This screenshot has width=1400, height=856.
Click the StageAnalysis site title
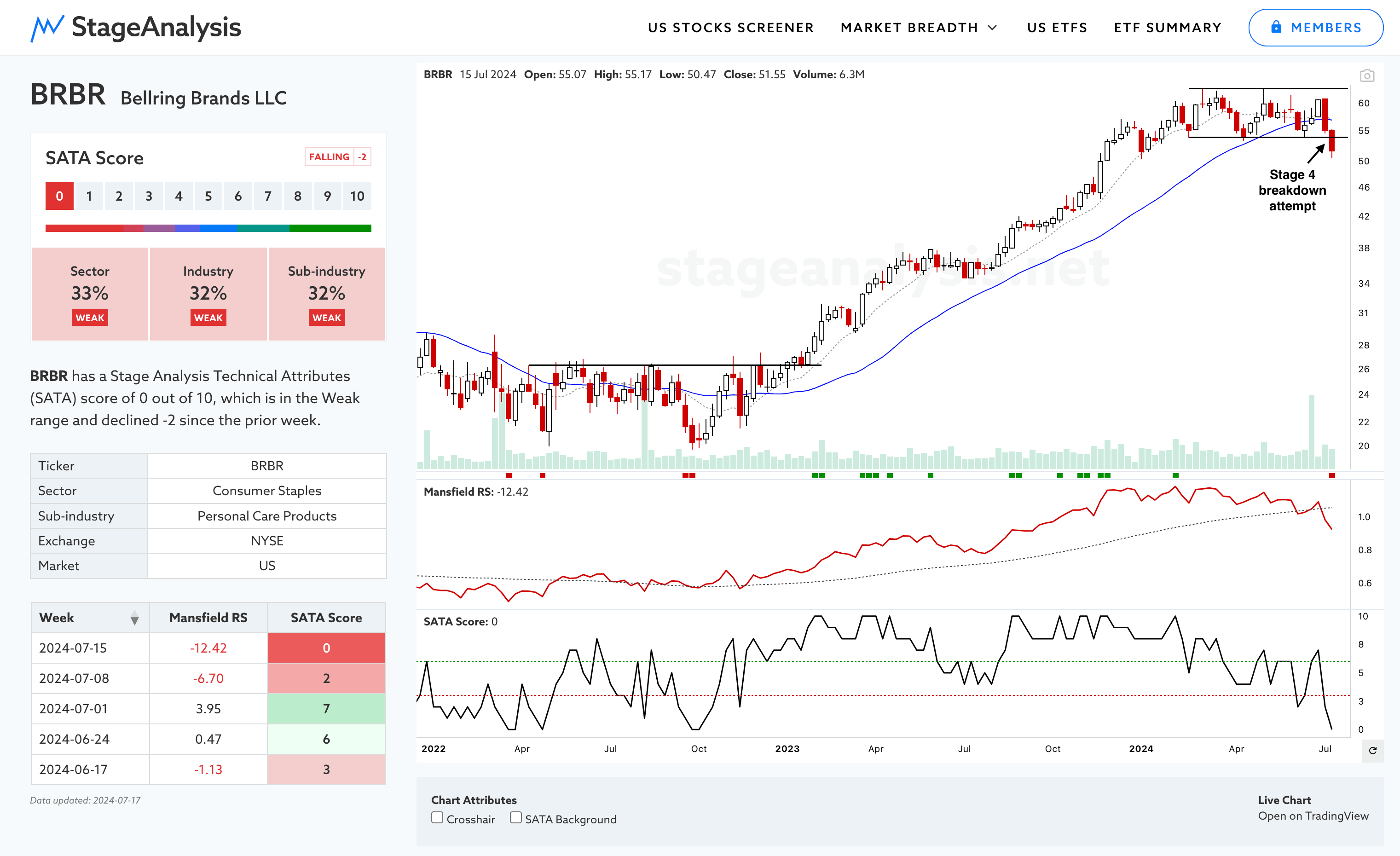click(x=156, y=27)
